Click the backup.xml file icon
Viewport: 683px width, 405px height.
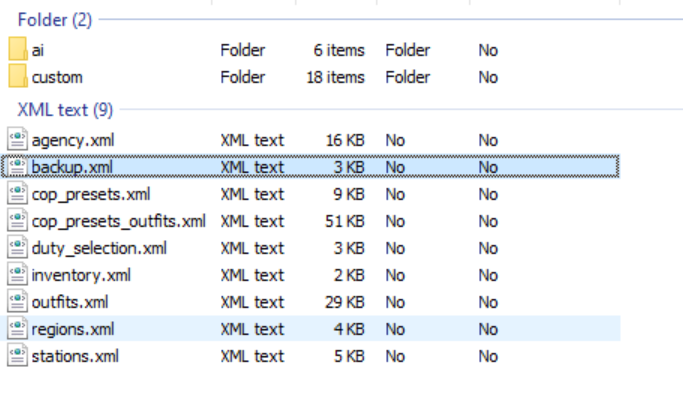pyautogui.click(x=18, y=167)
